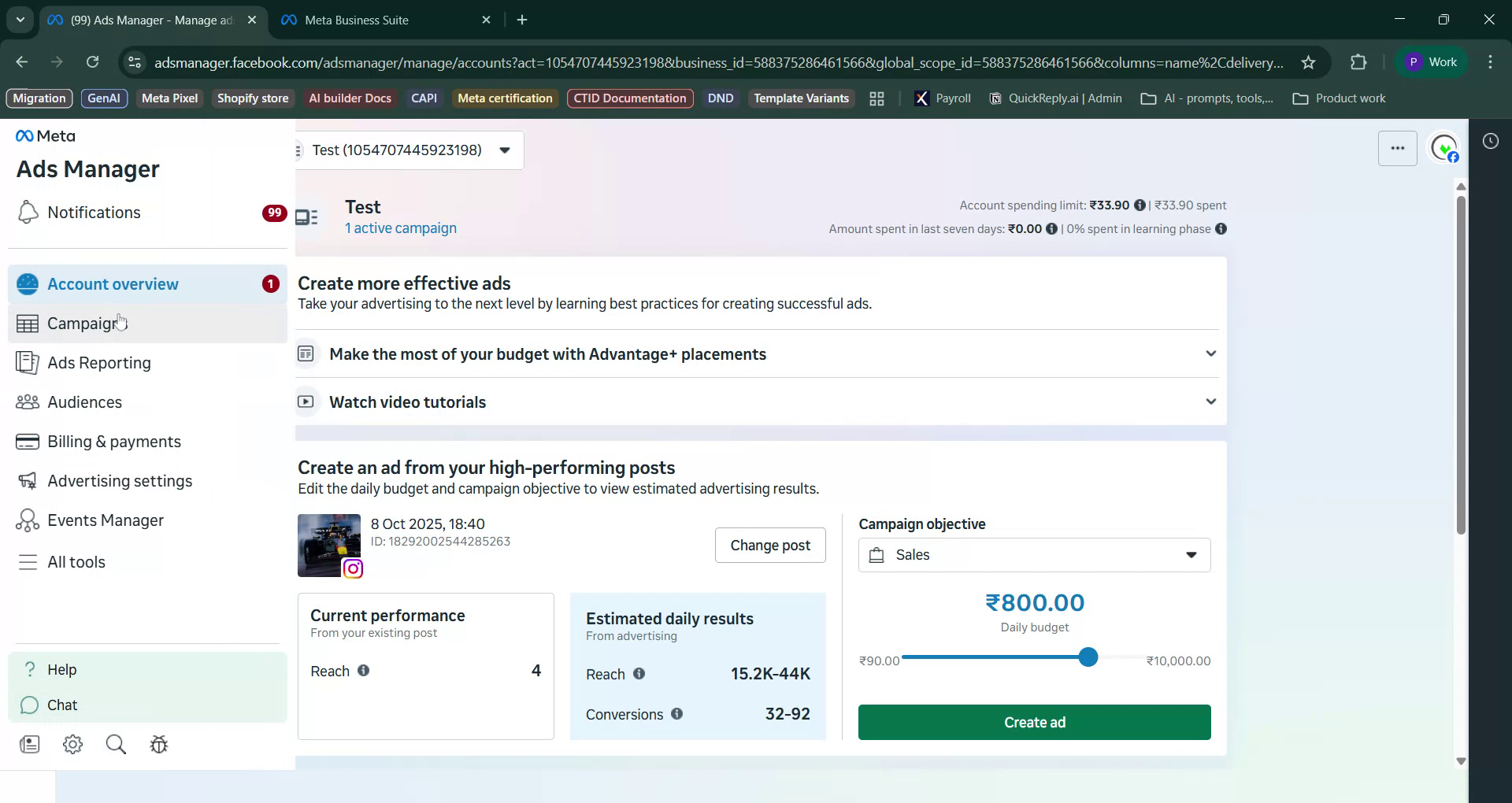Open Advertising settings

click(119, 480)
